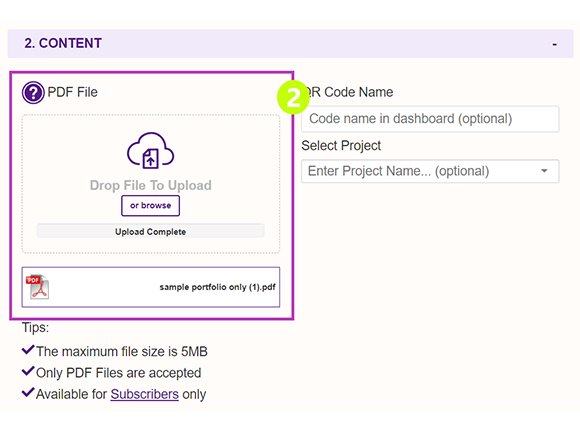Image resolution: width=580 pixels, height=435 pixels.
Task: Collapse the 2. CONTENT section using minus
Action: [x=554, y=44]
